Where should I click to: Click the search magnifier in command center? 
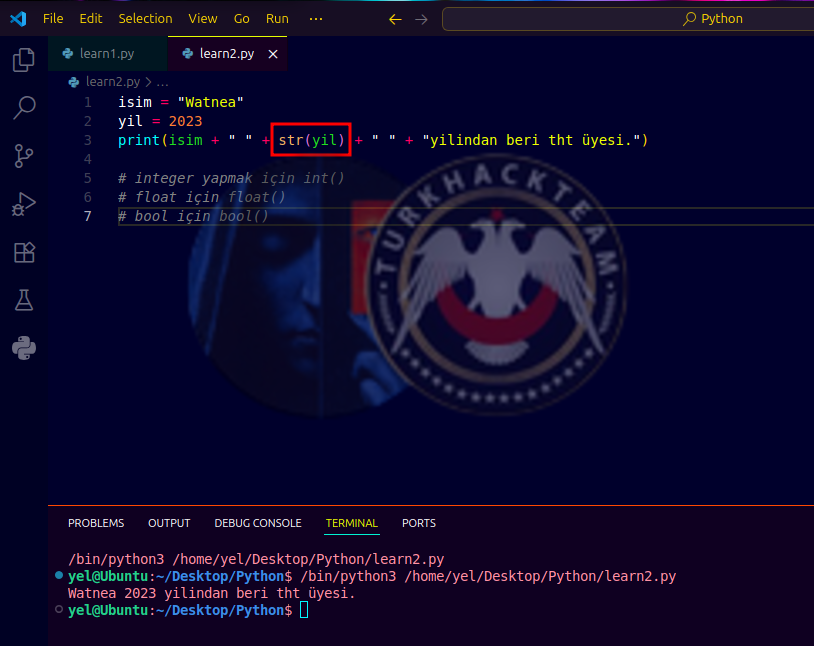[x=689, y=19]
